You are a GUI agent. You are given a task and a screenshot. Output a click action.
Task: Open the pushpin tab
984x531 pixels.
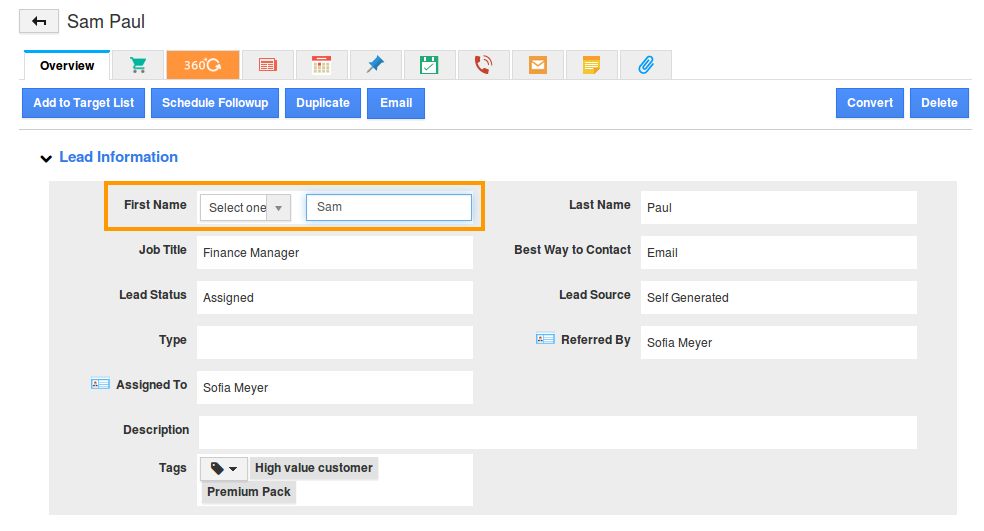pyautogui.click(x=375, y=65)
